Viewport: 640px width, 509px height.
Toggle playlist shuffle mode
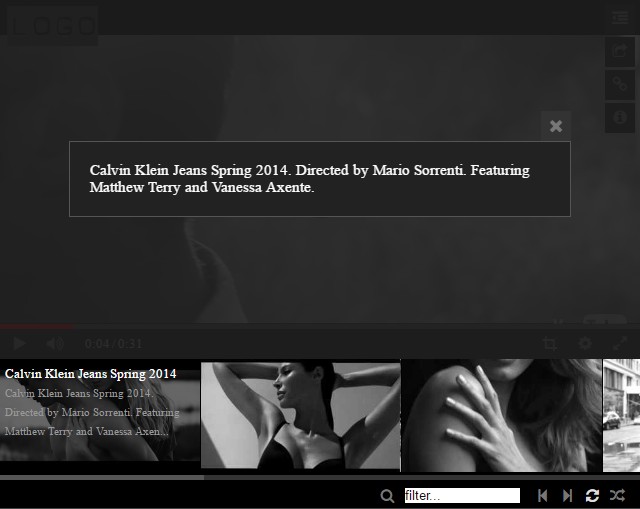(617, 496)
